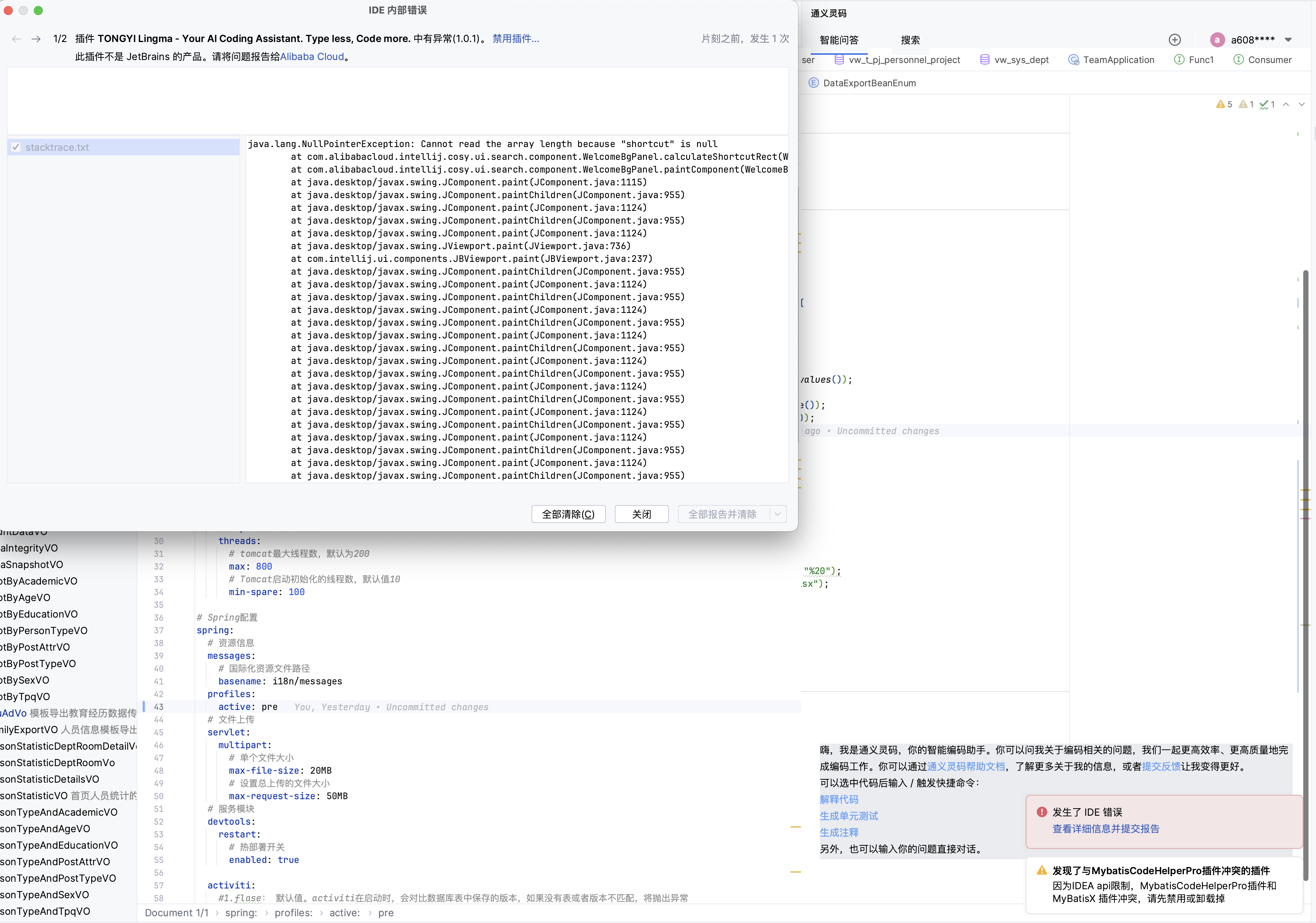Click the error description text area
Screen dimensions: 1316x923
point(398,101)
